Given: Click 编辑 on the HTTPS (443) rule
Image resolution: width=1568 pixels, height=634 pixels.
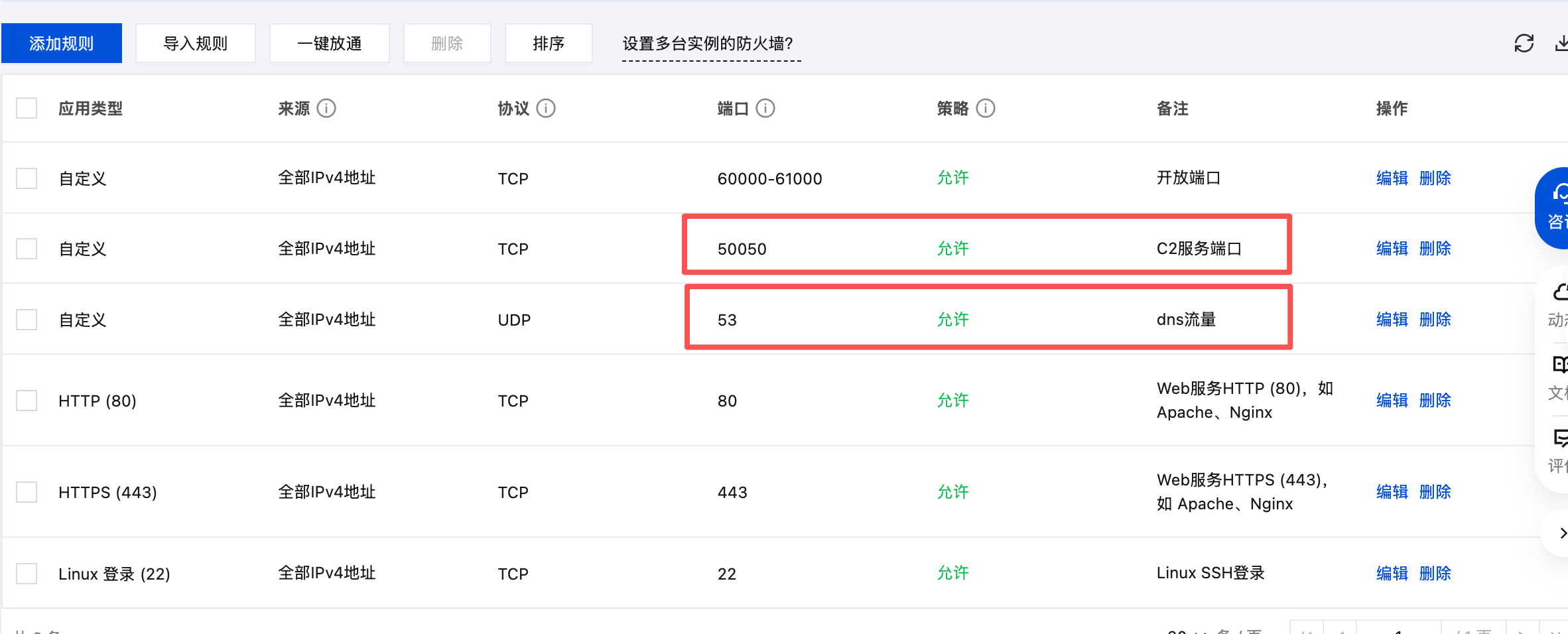Looking at the screenshot, I should [1391, 491].
